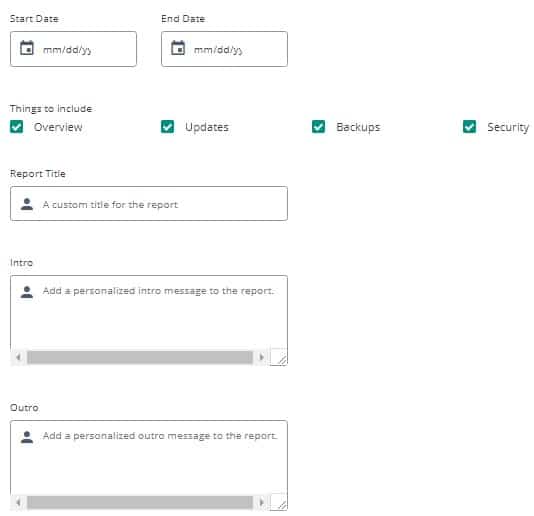Click the Updates label text

[207, 127]
